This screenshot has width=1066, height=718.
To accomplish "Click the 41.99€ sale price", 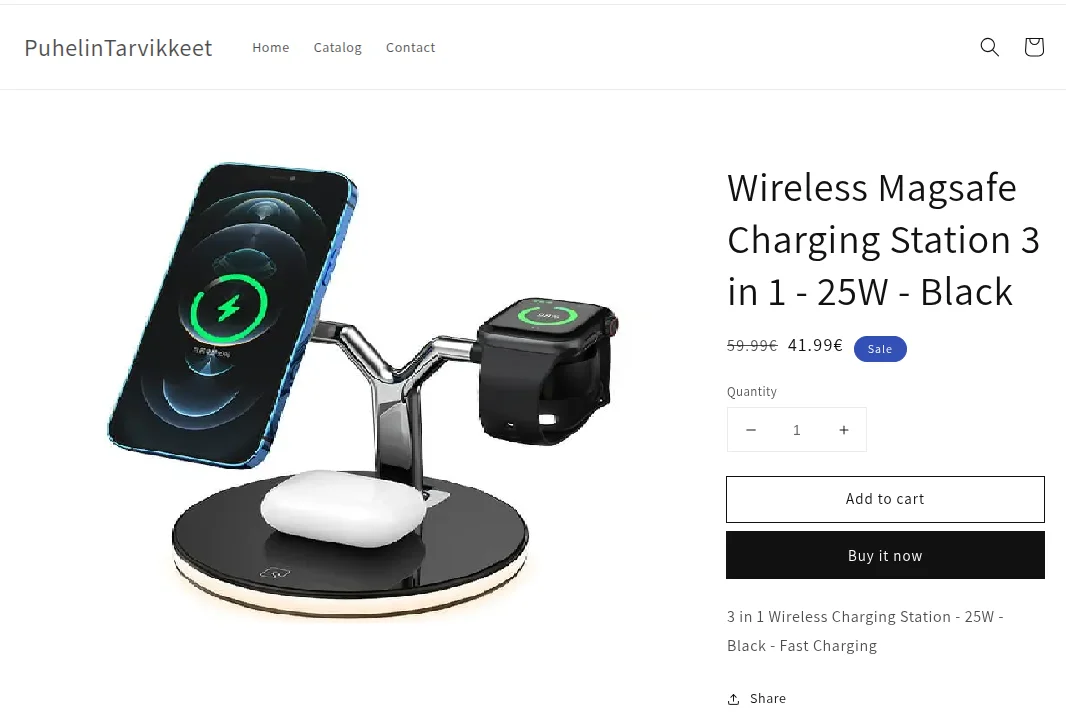I will point(815,345).
